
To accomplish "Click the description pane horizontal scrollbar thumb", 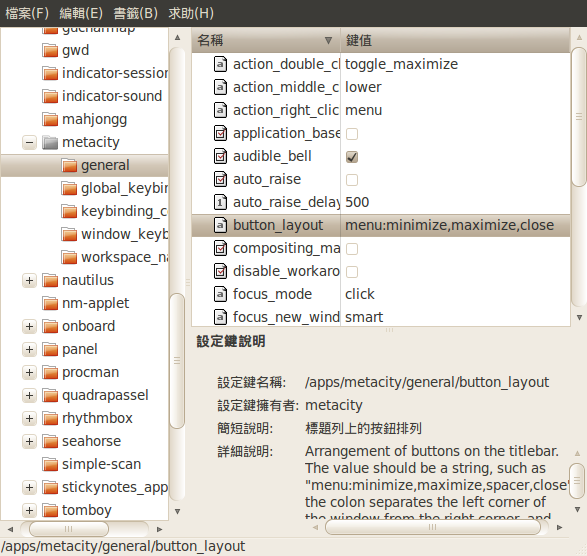I will pos(433,527).
